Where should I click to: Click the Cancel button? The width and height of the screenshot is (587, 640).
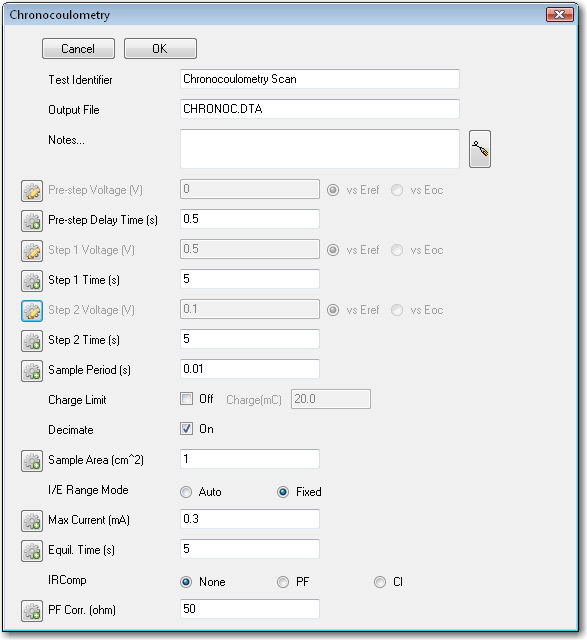[x=78, y=49]
